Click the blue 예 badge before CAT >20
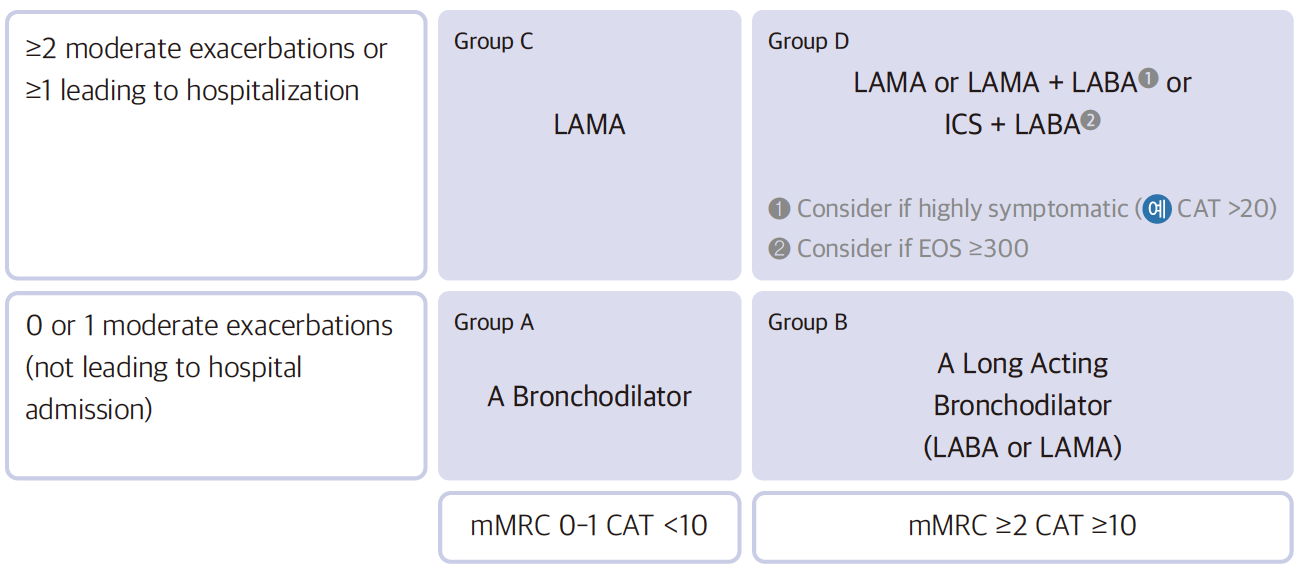Viewport: 1300px width, 574px height. point(1157,209)
